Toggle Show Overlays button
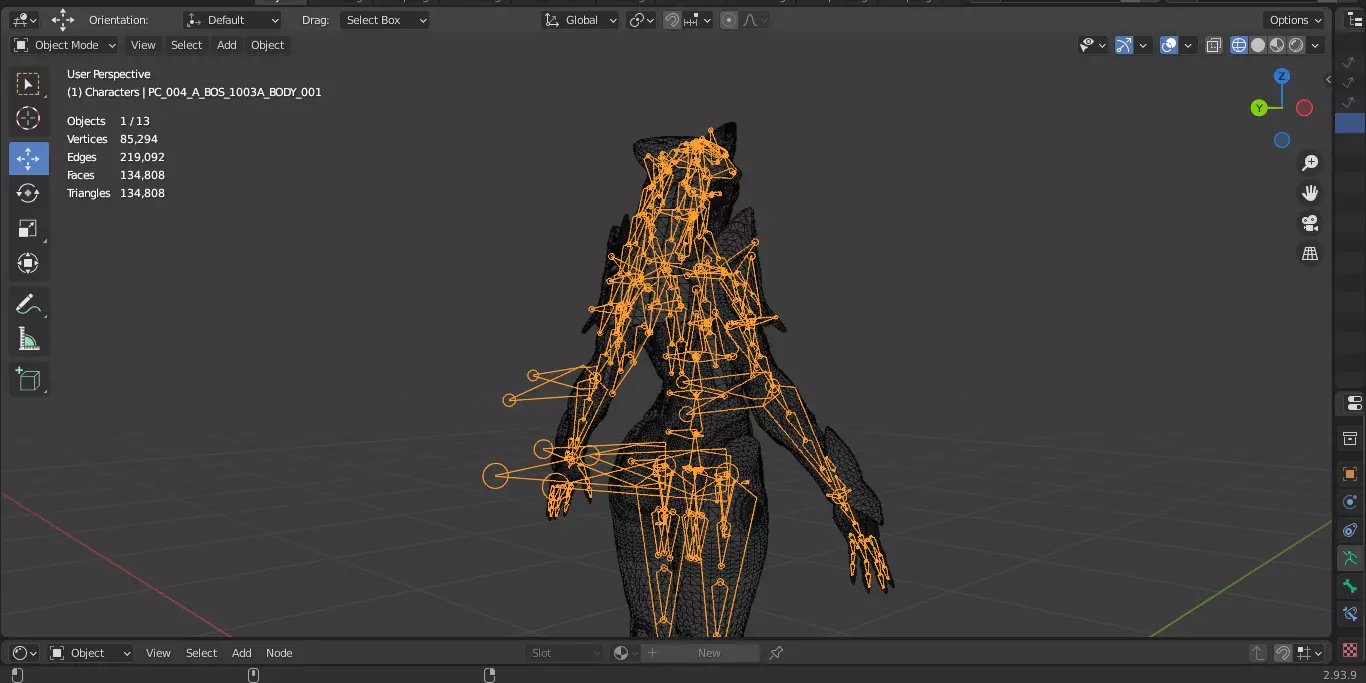 [1169, 45]
